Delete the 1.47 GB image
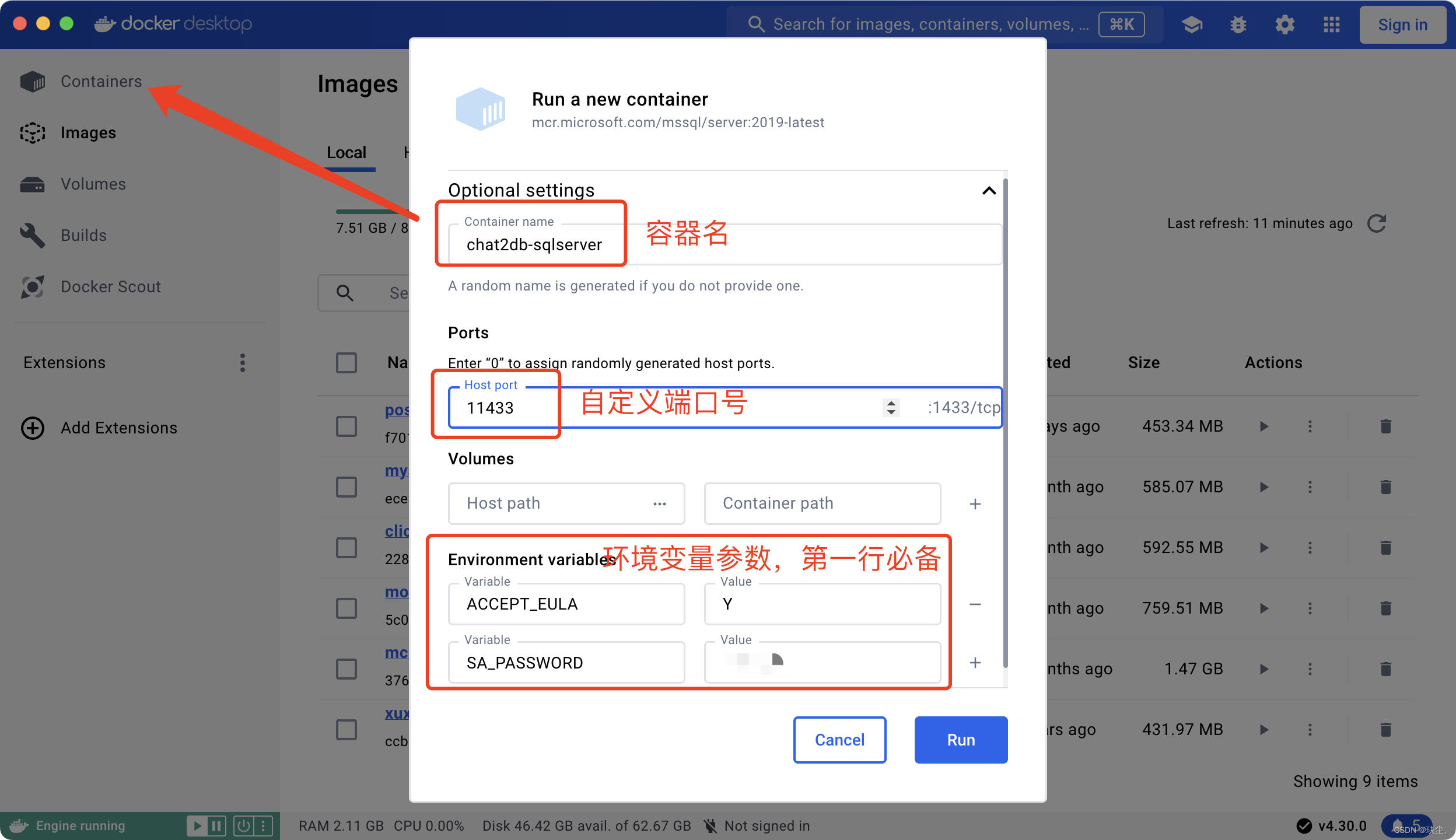1456x840 pixels. (x=1386, y=669)
